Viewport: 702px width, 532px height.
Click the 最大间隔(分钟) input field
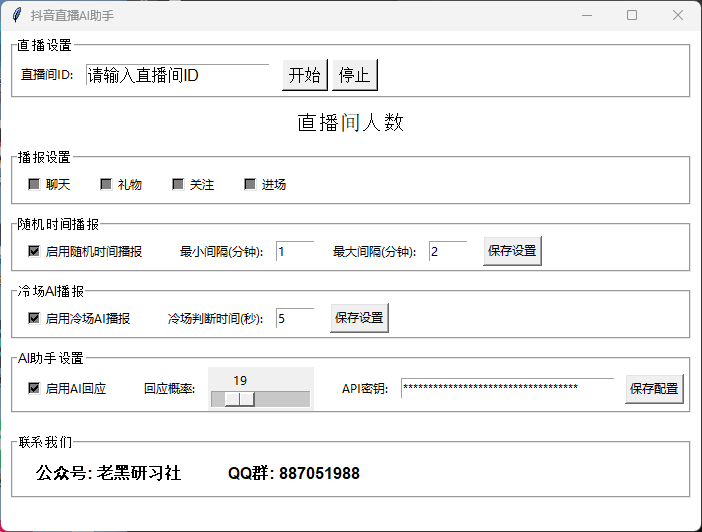tap(448, 251)
